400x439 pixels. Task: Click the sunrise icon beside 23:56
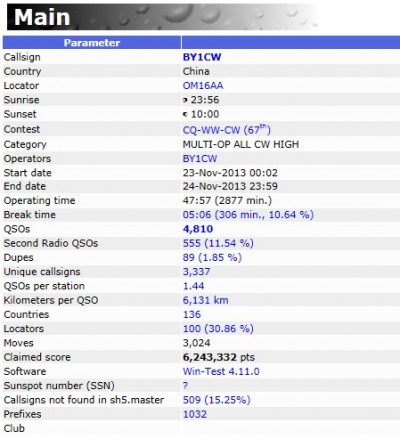pos(185,100)
